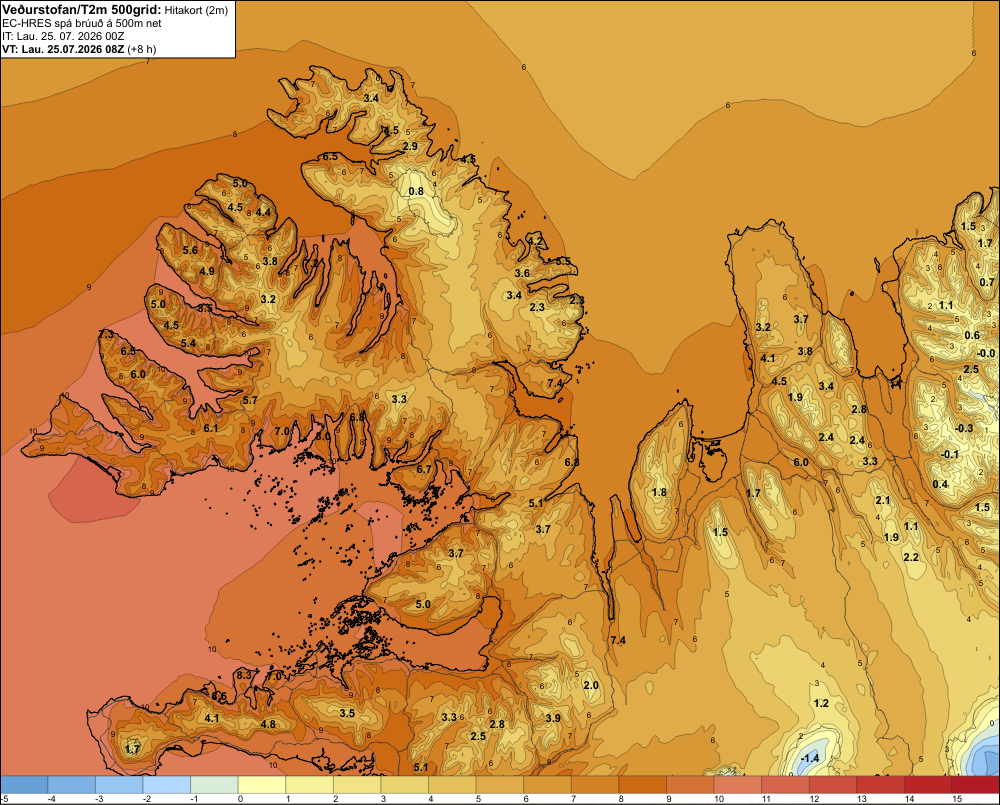Viewport: 1000px width, 805px height.
Task: Click the temperature value '8.3'
Action: click(244, 675)
